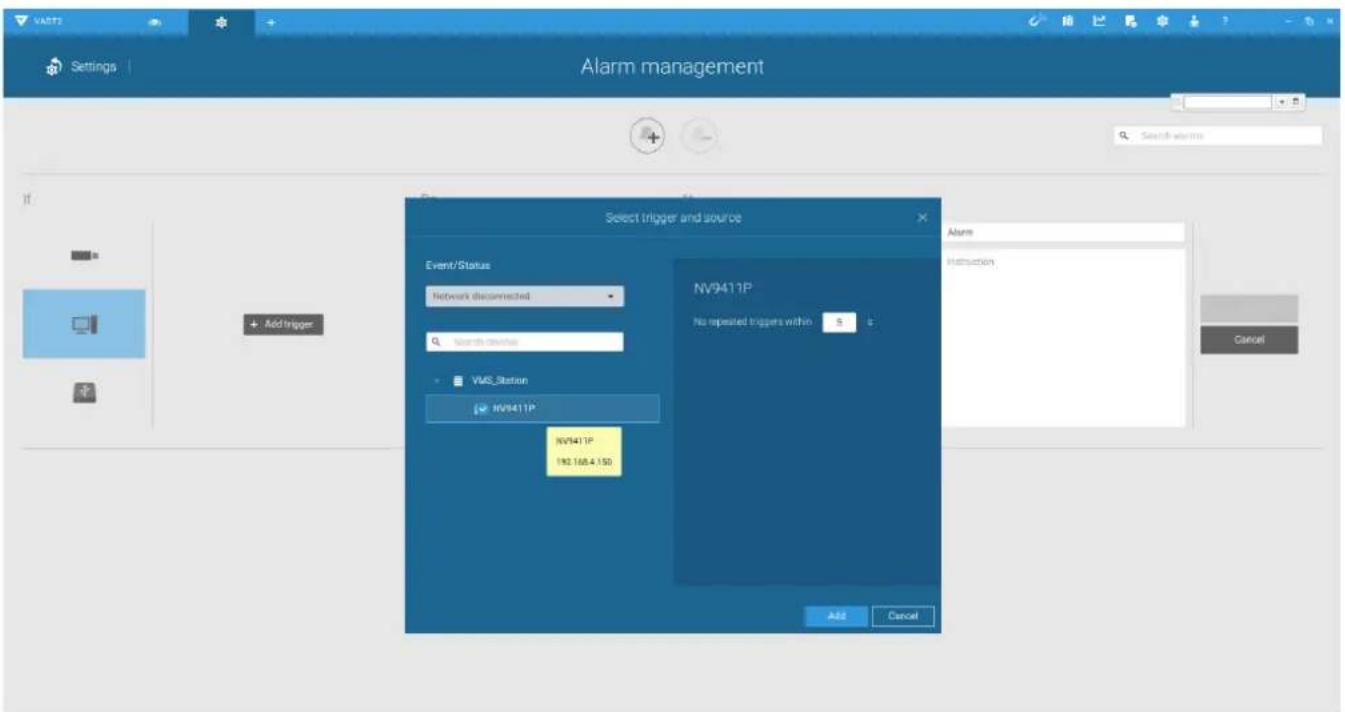The image size is (1345, 712).
Task: Click the grey button above the right-side Cancel
Action: pos(1249,309)
